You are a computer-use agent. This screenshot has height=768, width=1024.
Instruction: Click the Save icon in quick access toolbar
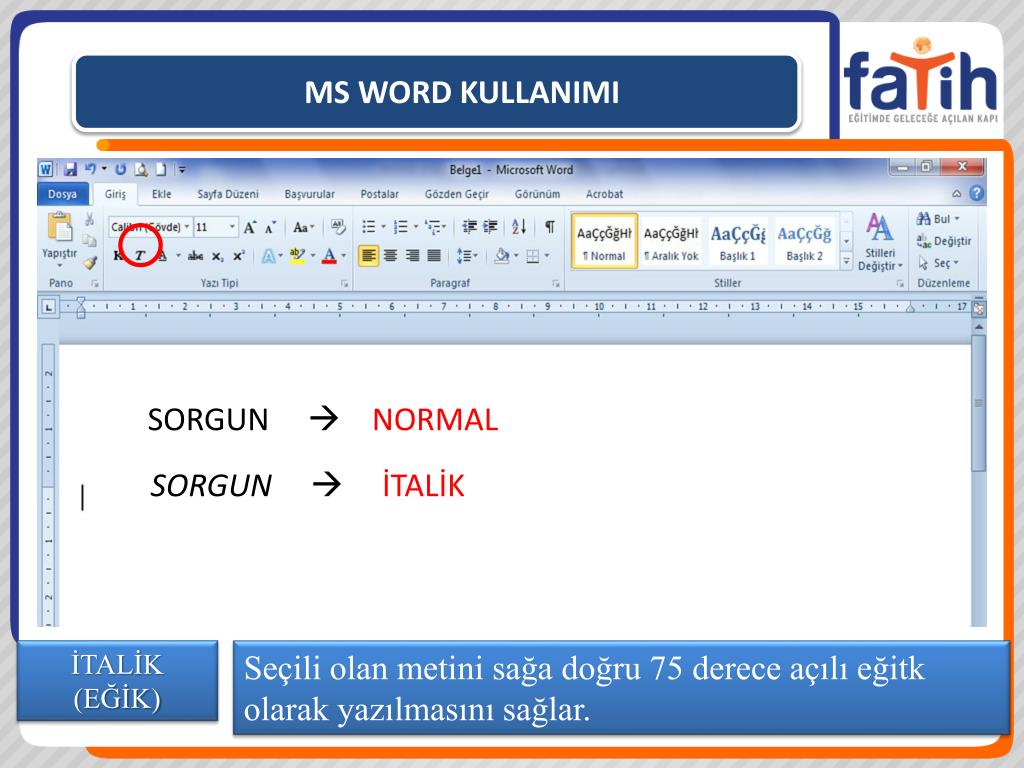(71, 170)
